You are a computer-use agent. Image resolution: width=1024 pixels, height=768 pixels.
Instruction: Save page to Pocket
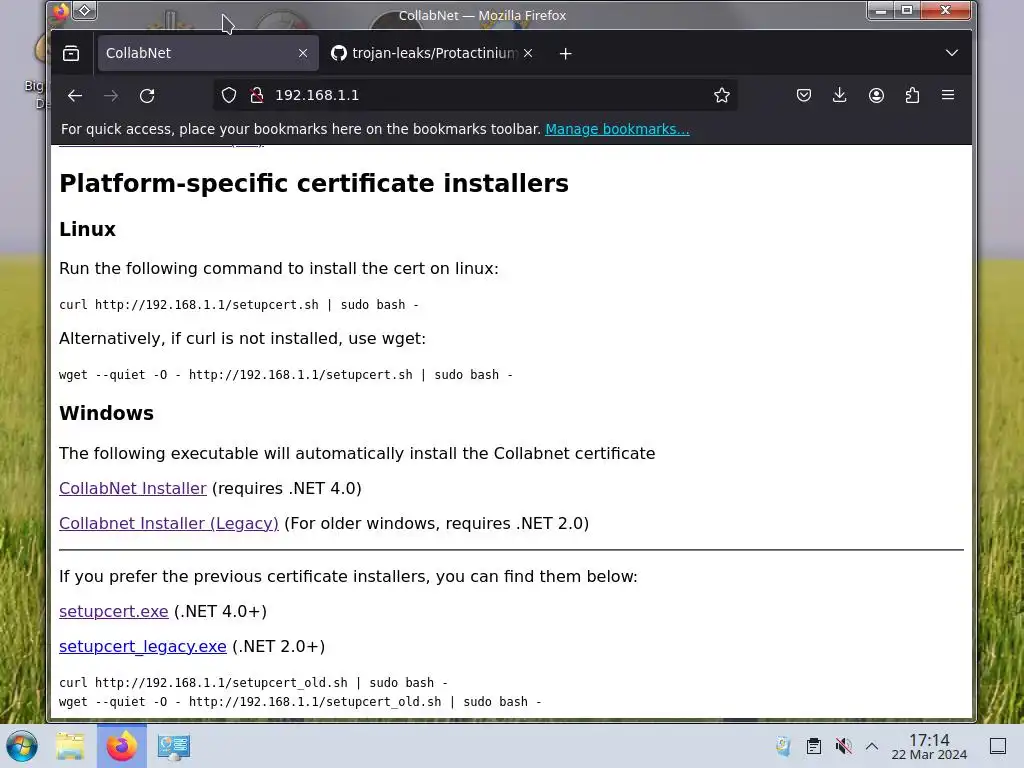[x=804, y=95]
